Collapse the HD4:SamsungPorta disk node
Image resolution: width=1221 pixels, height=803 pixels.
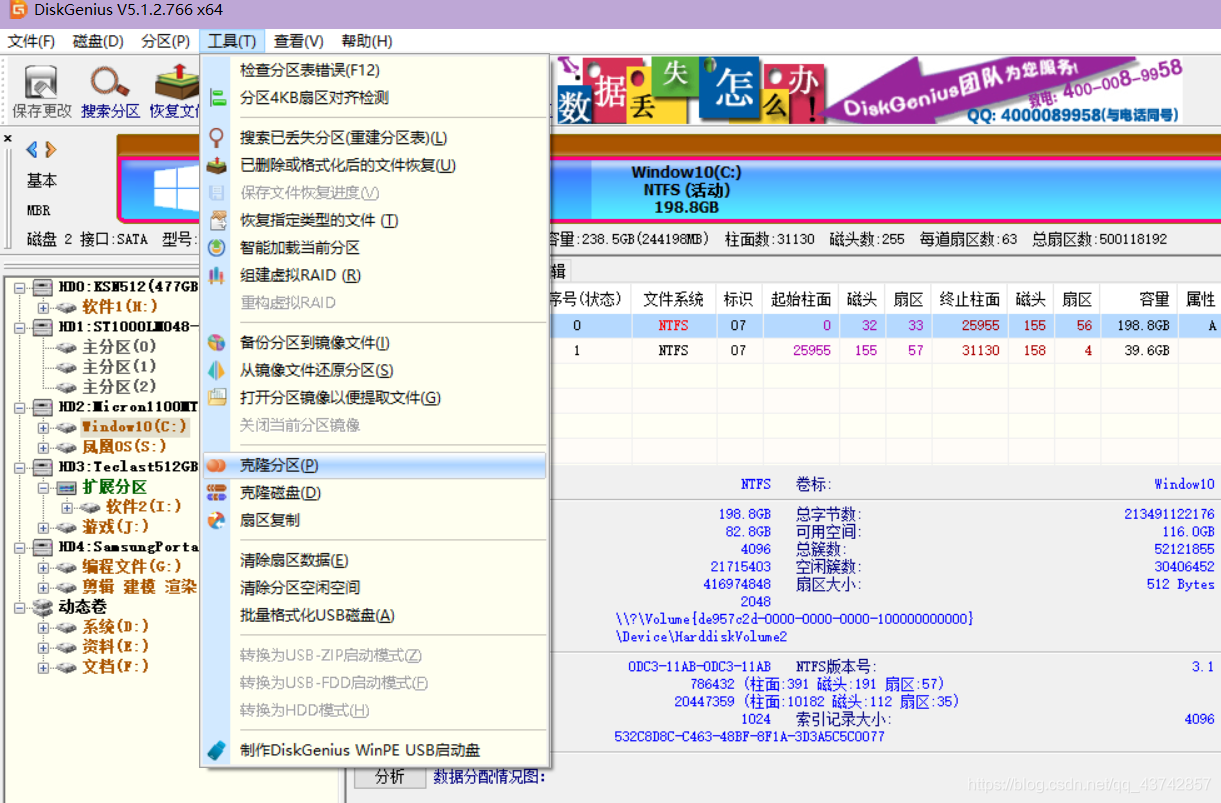click(20, 547)
